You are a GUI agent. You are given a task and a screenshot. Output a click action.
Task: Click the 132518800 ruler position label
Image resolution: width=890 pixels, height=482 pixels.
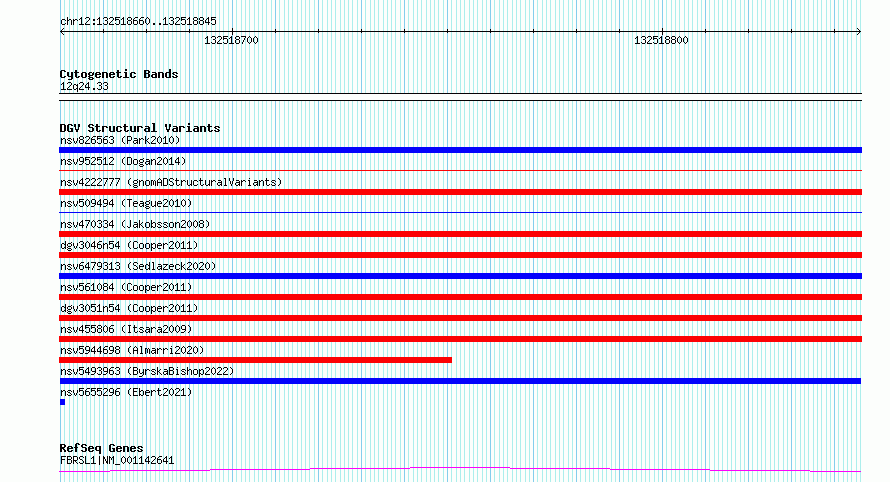tap(661, 40)
